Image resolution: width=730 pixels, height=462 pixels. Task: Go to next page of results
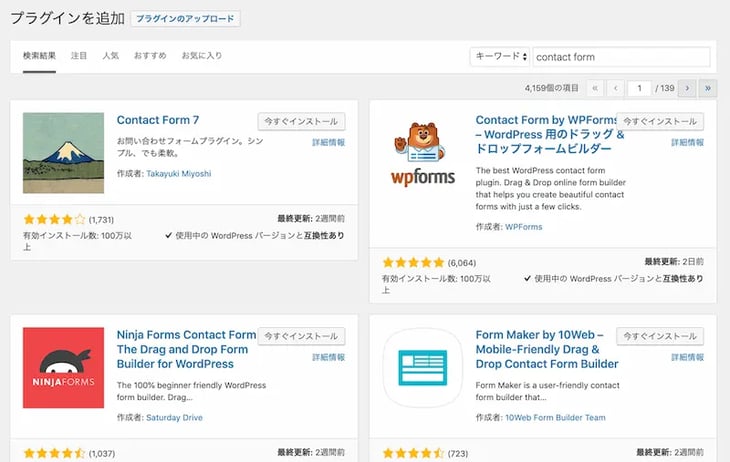[x=686, y=88]
